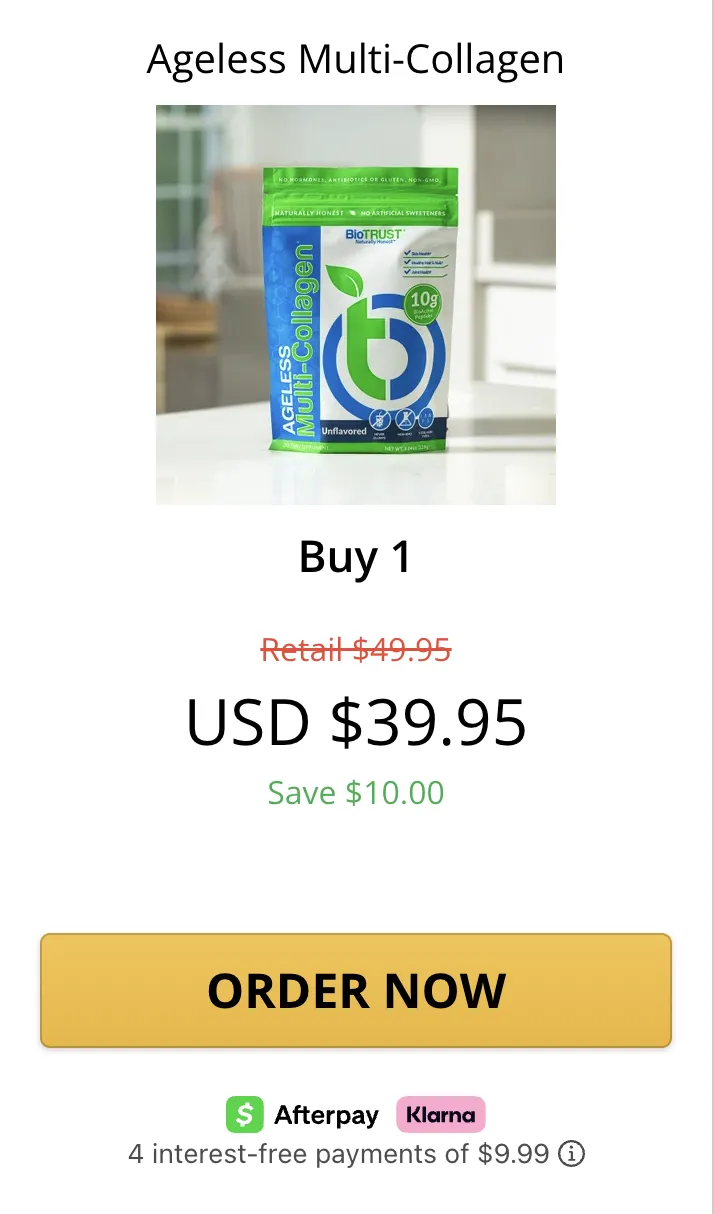
Task: Click the USD $39.95 price
Action: point(356,722)
